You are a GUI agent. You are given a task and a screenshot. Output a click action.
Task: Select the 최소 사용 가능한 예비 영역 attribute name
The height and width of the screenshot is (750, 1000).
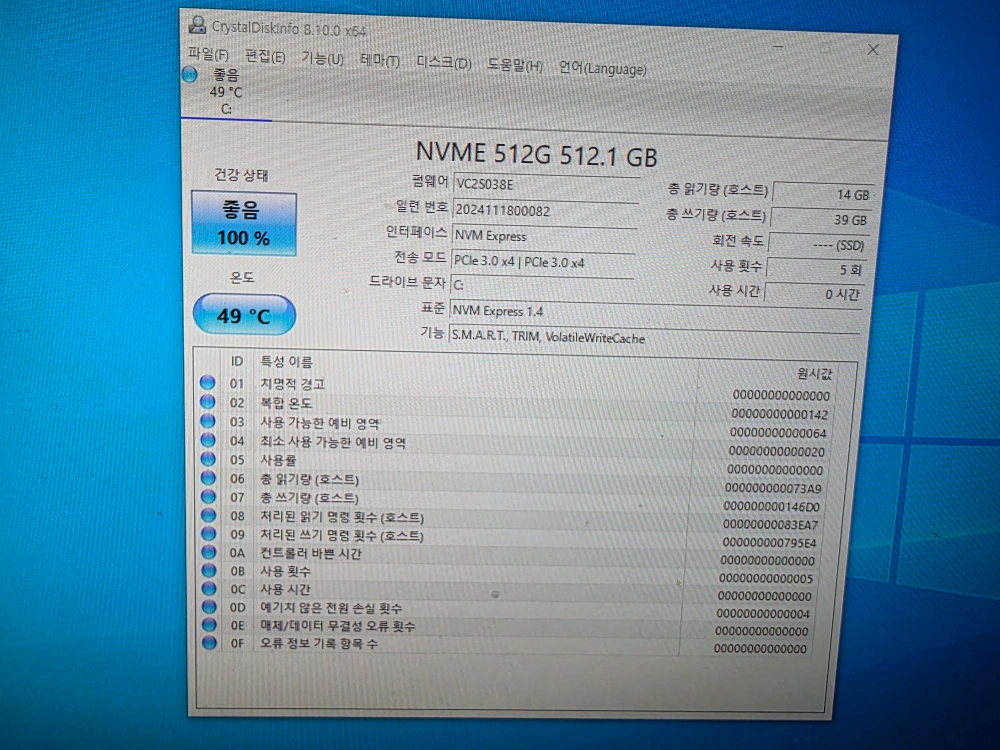[x=332, y=442]
